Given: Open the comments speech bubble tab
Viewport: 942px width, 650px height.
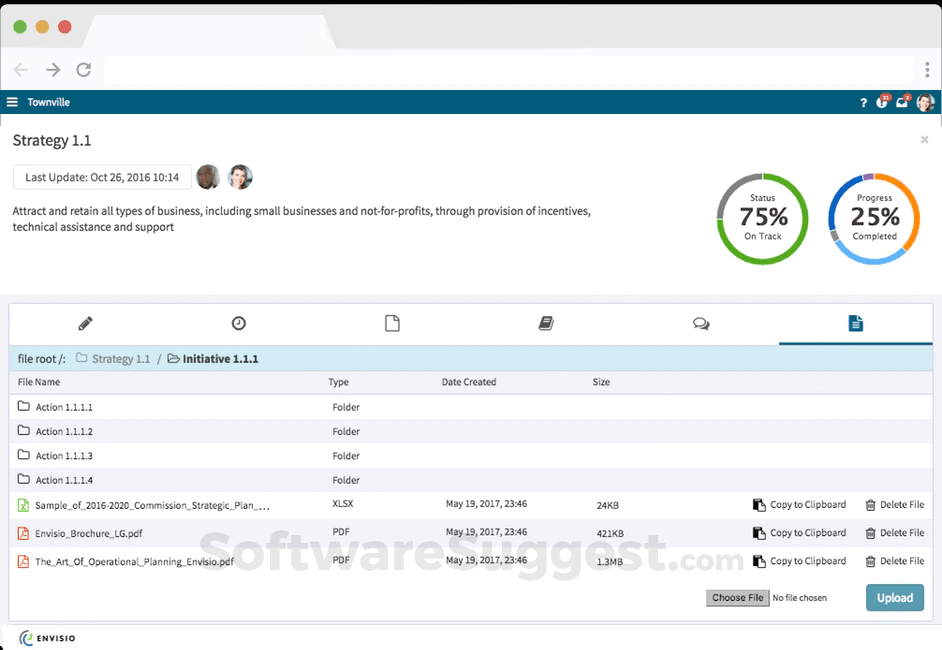Looking at the screenshot, I should tap(700, 323).
